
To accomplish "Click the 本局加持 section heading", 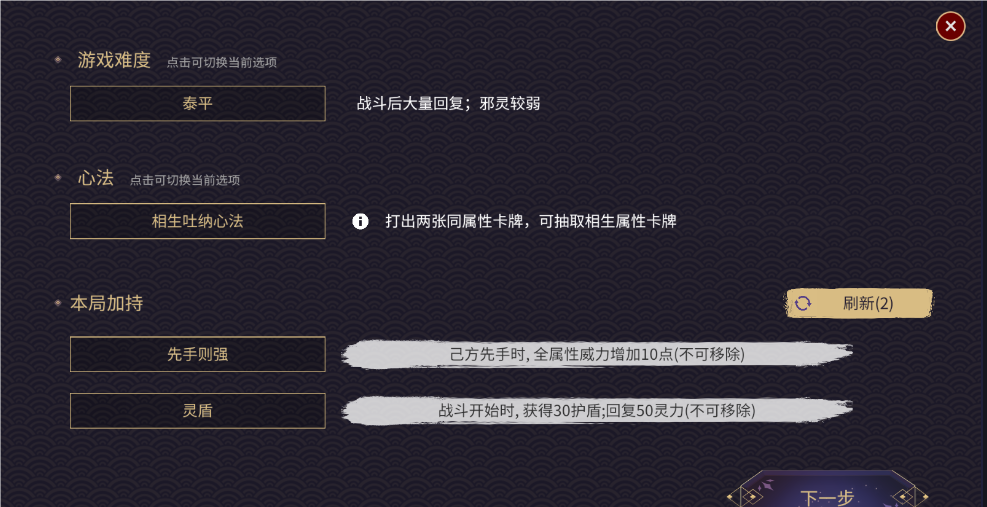I will pos(106,302).
